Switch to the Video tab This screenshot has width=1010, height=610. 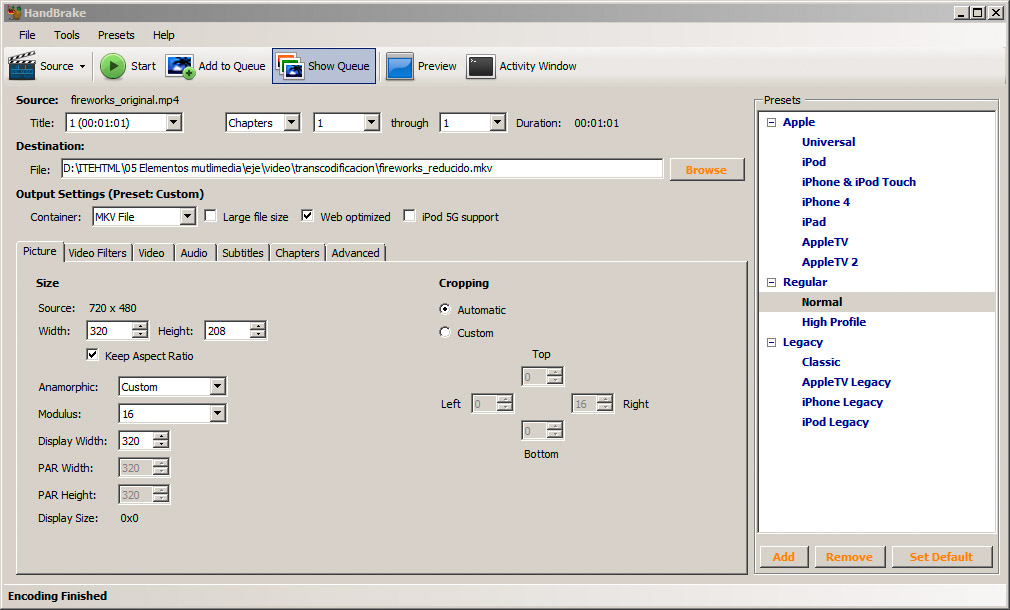click(151, 253)
